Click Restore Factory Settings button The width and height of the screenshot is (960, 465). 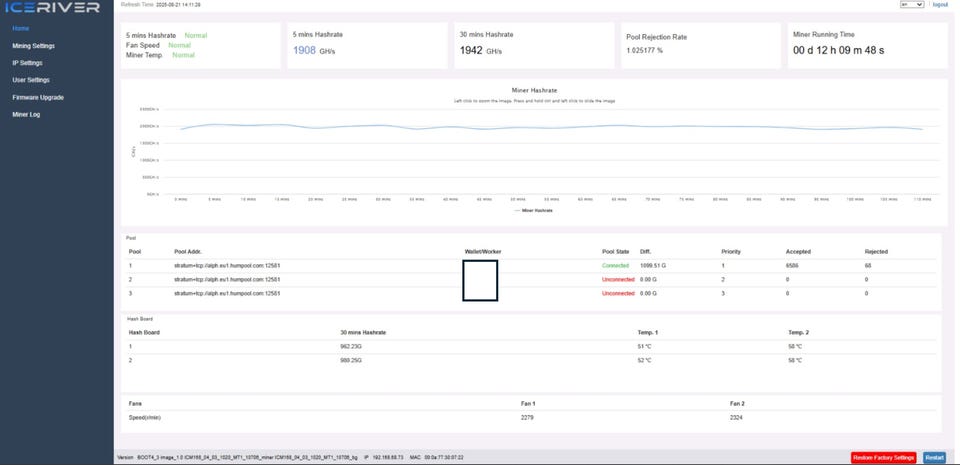tap(883, 458)
